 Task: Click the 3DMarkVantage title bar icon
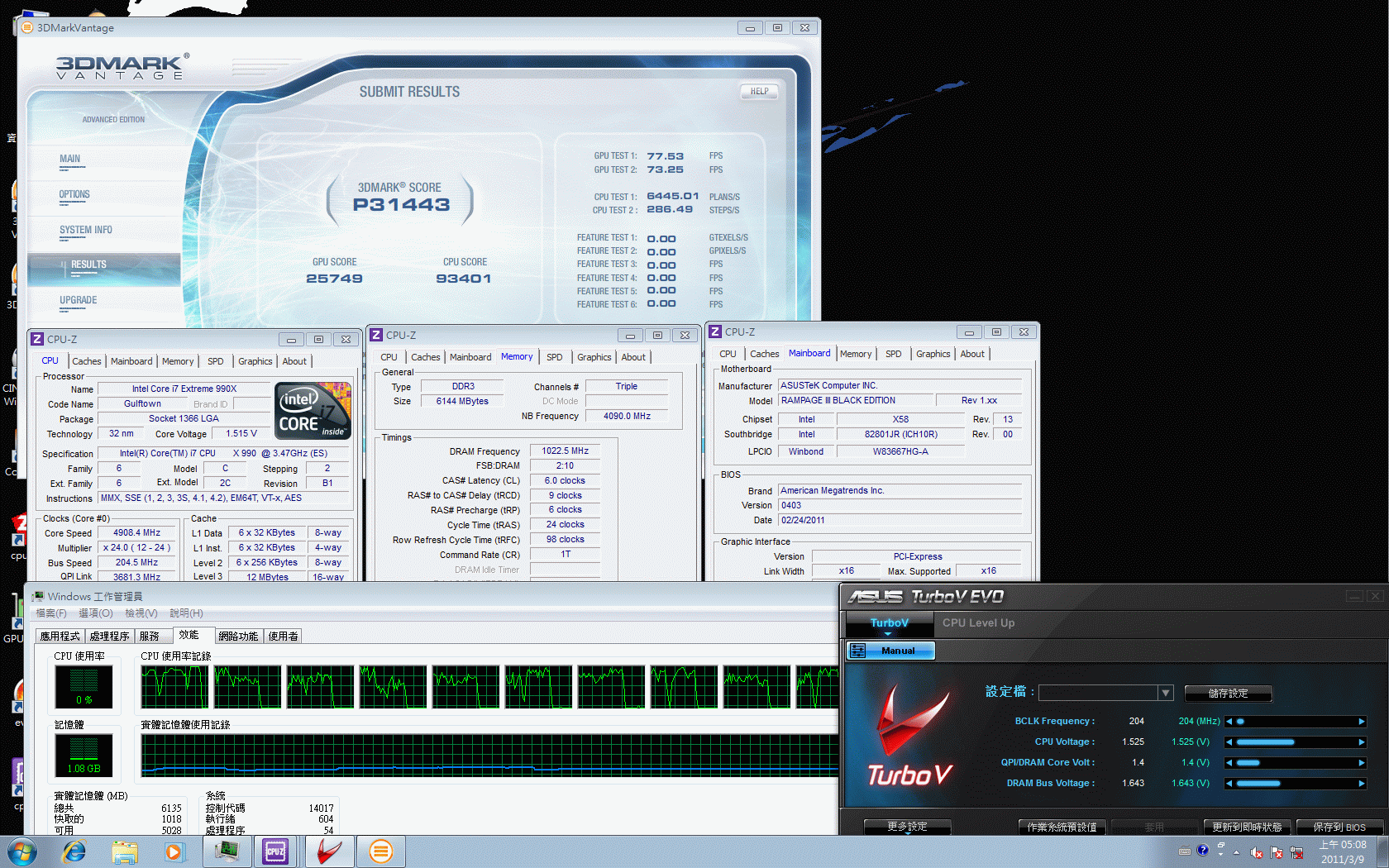click(x=27, y=27)
